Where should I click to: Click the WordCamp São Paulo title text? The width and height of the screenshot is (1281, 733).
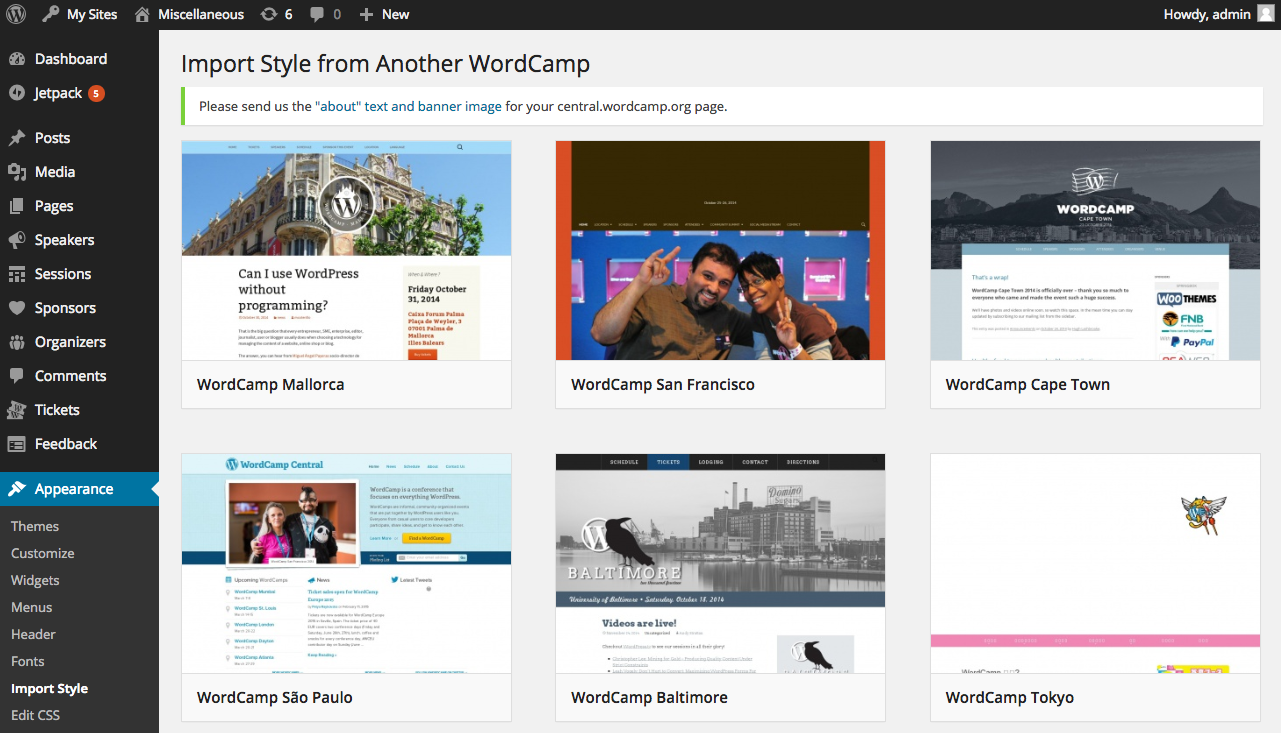pos(274,697)
